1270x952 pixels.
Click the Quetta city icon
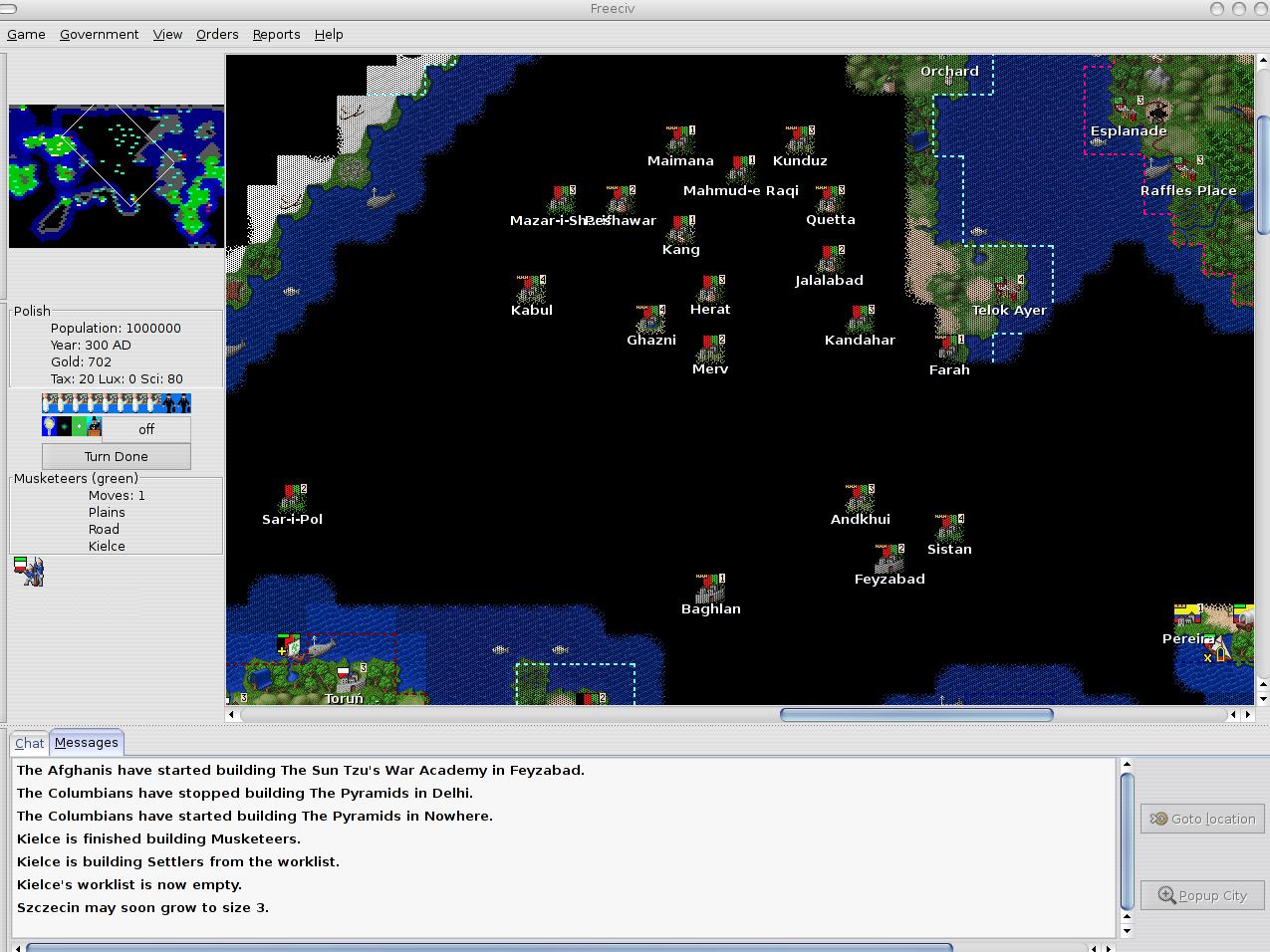[830, 199]
